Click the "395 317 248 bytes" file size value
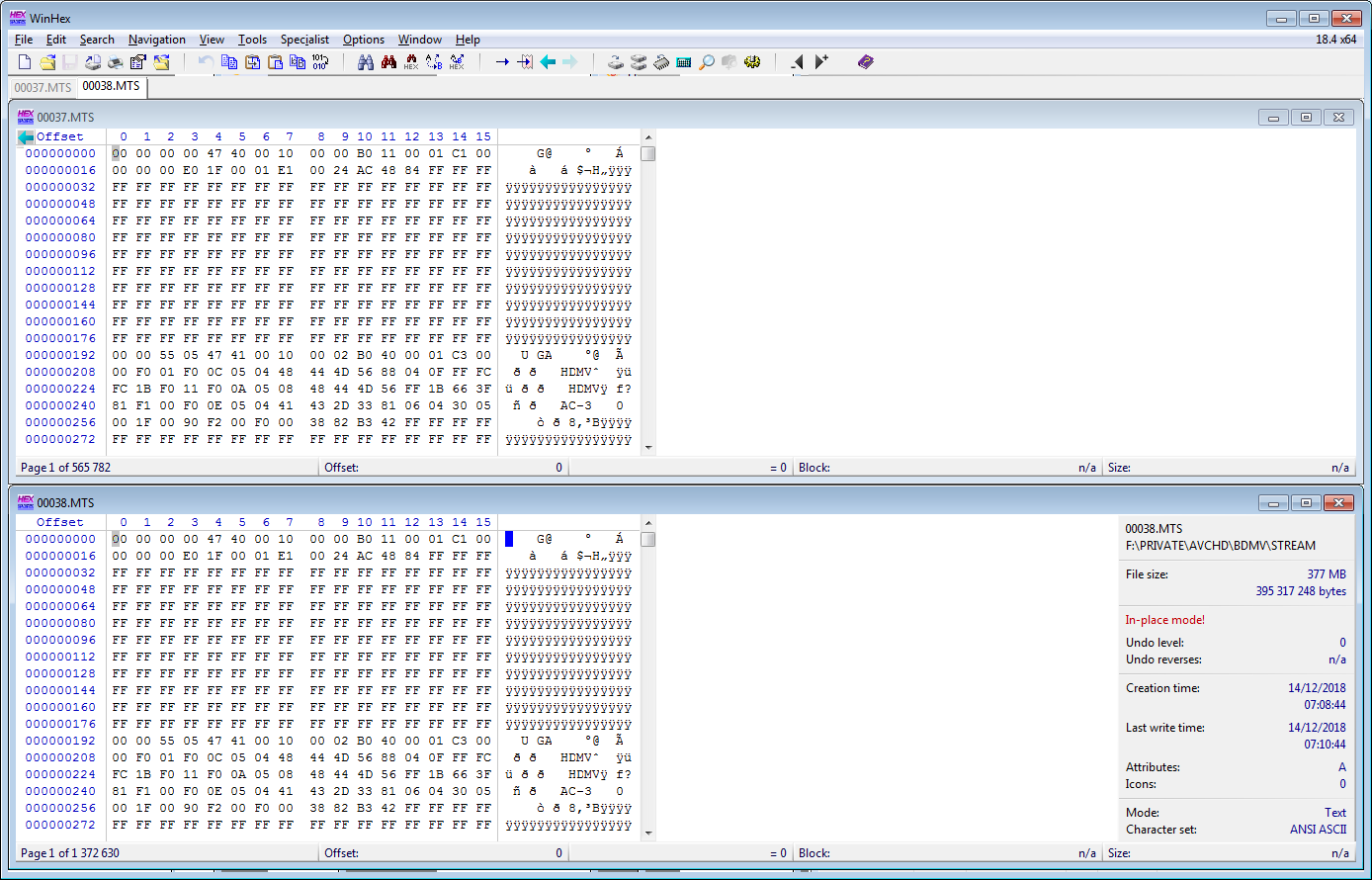Viewport: 1372px width, 880px height. [1301, 591]
